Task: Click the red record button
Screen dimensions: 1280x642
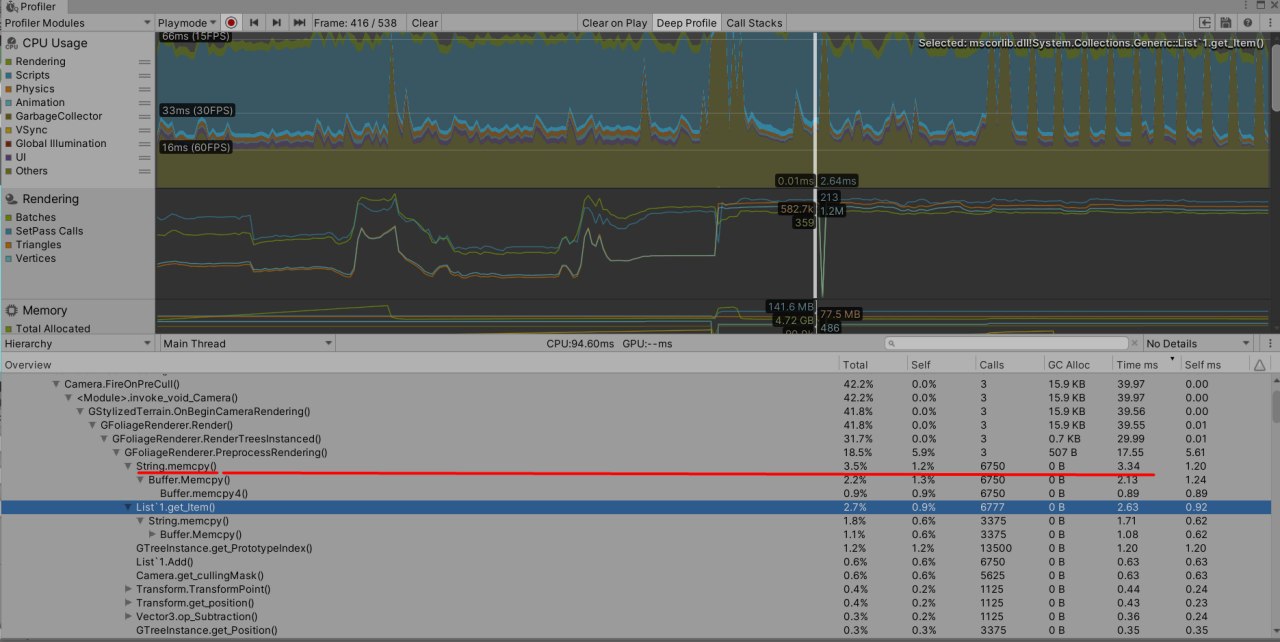Action: (231, 22)
